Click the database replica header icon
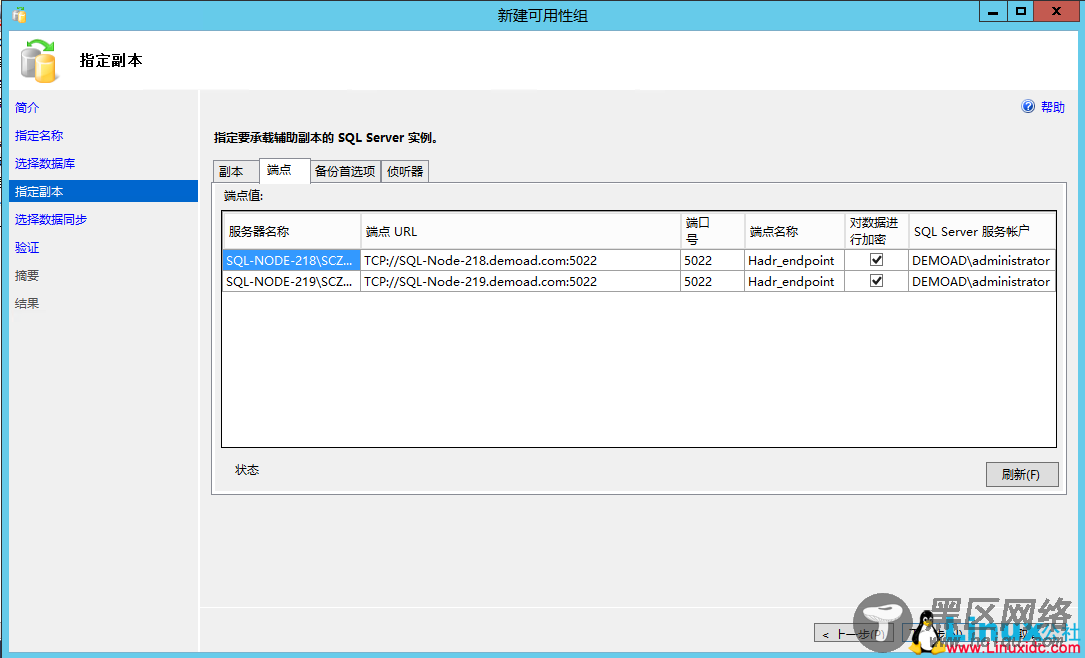 pyautogui.click(x=39, y=61)
